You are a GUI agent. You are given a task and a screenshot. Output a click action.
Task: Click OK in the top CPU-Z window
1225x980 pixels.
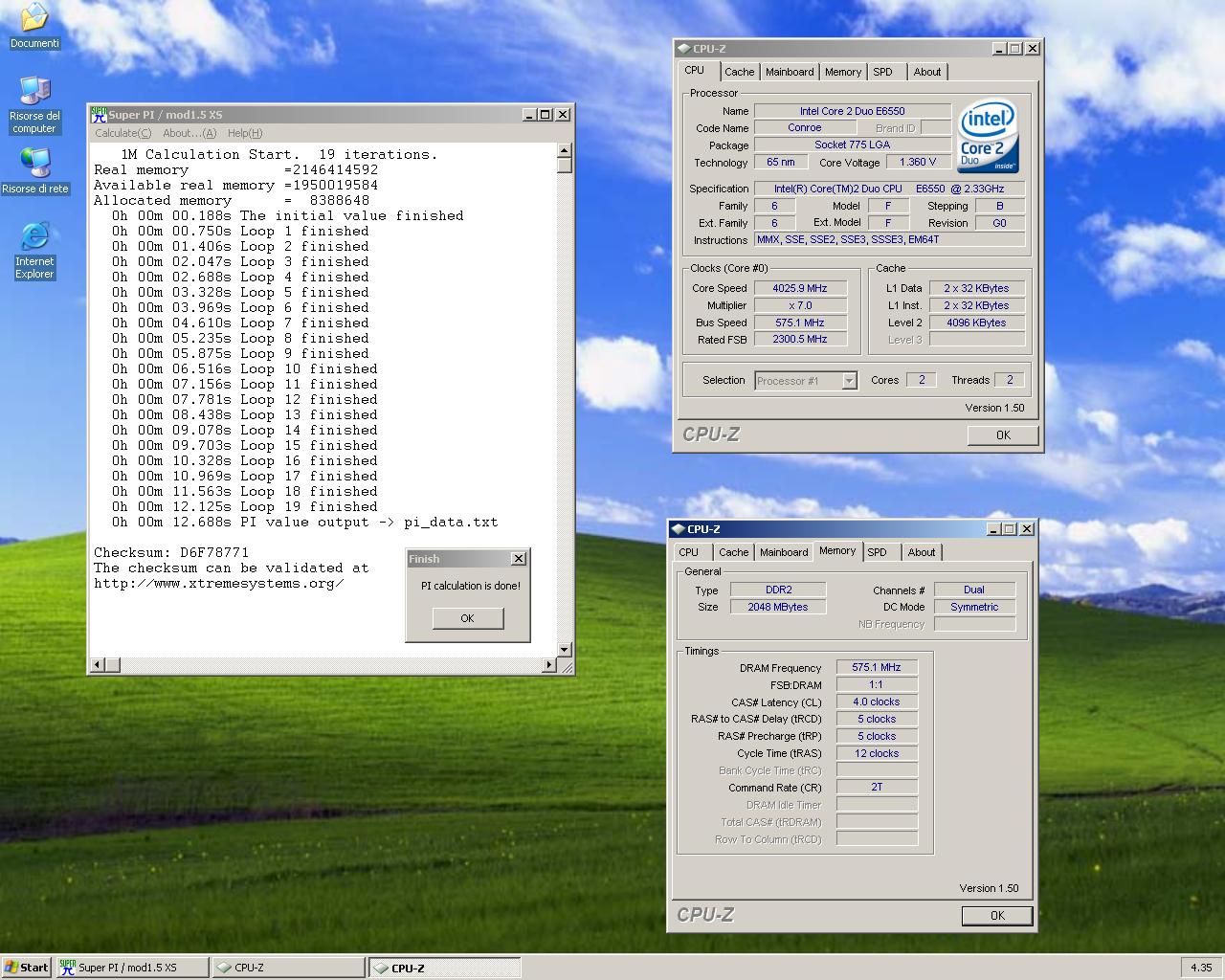point(1003,435)
